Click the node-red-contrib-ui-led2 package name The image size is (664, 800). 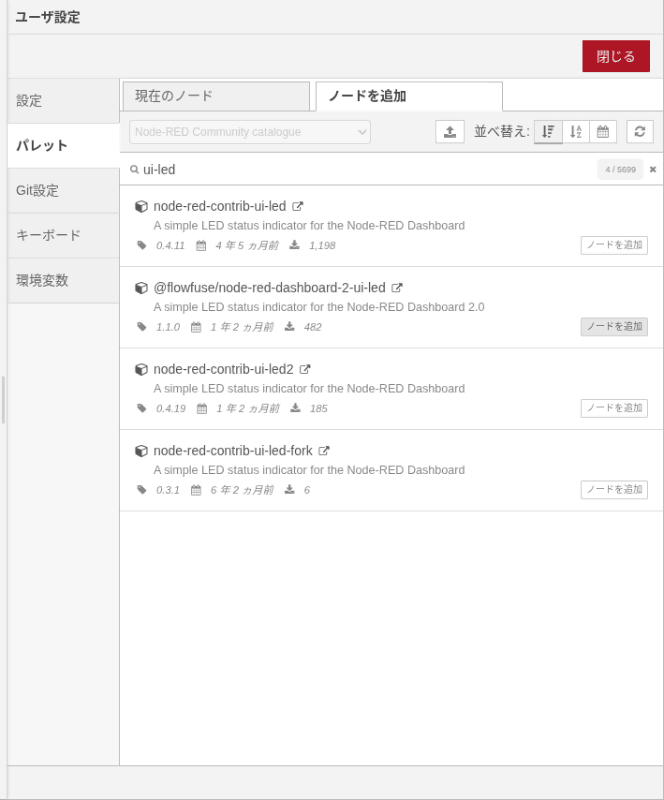click(224, 369)
